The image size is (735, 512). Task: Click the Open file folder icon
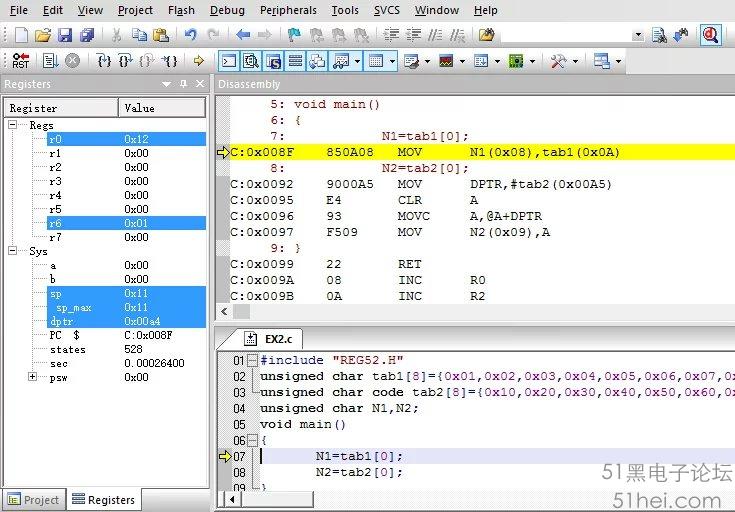[x=43, y=35]
